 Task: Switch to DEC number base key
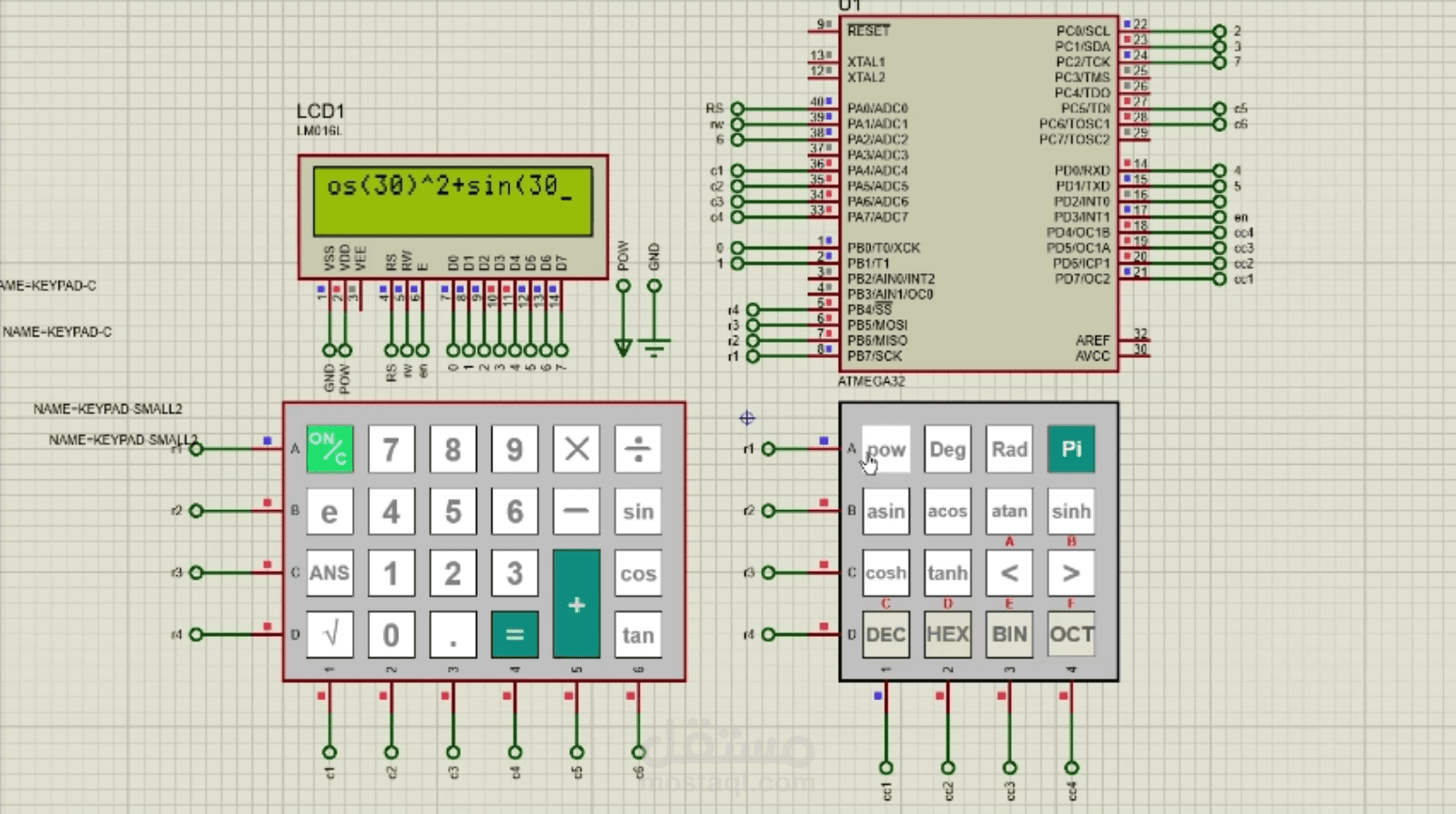point(886,635)
